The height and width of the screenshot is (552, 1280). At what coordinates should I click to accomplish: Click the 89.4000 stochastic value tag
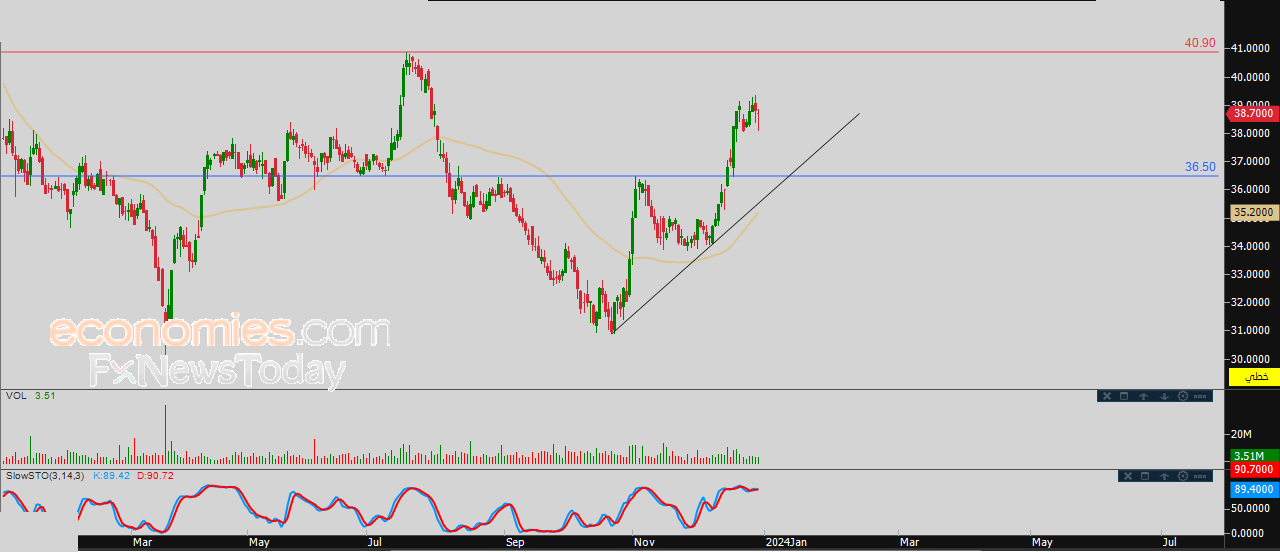point(1254,489)
